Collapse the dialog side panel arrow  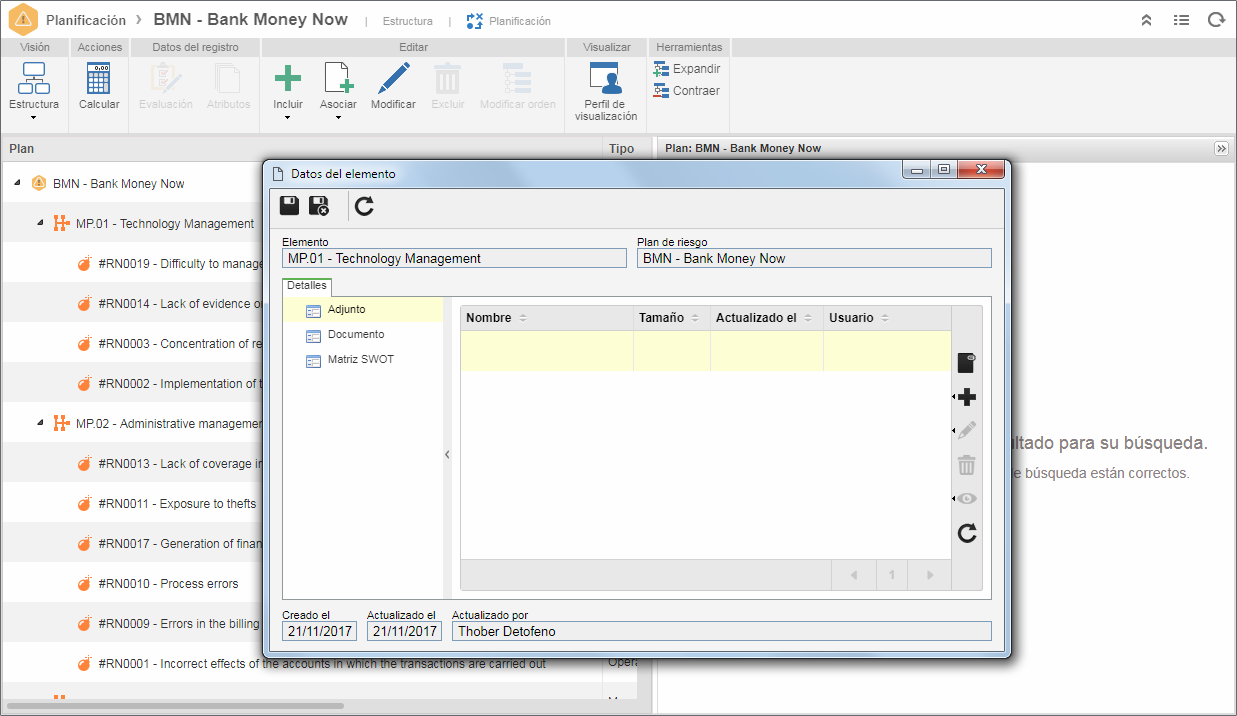[x=447, y=454]
